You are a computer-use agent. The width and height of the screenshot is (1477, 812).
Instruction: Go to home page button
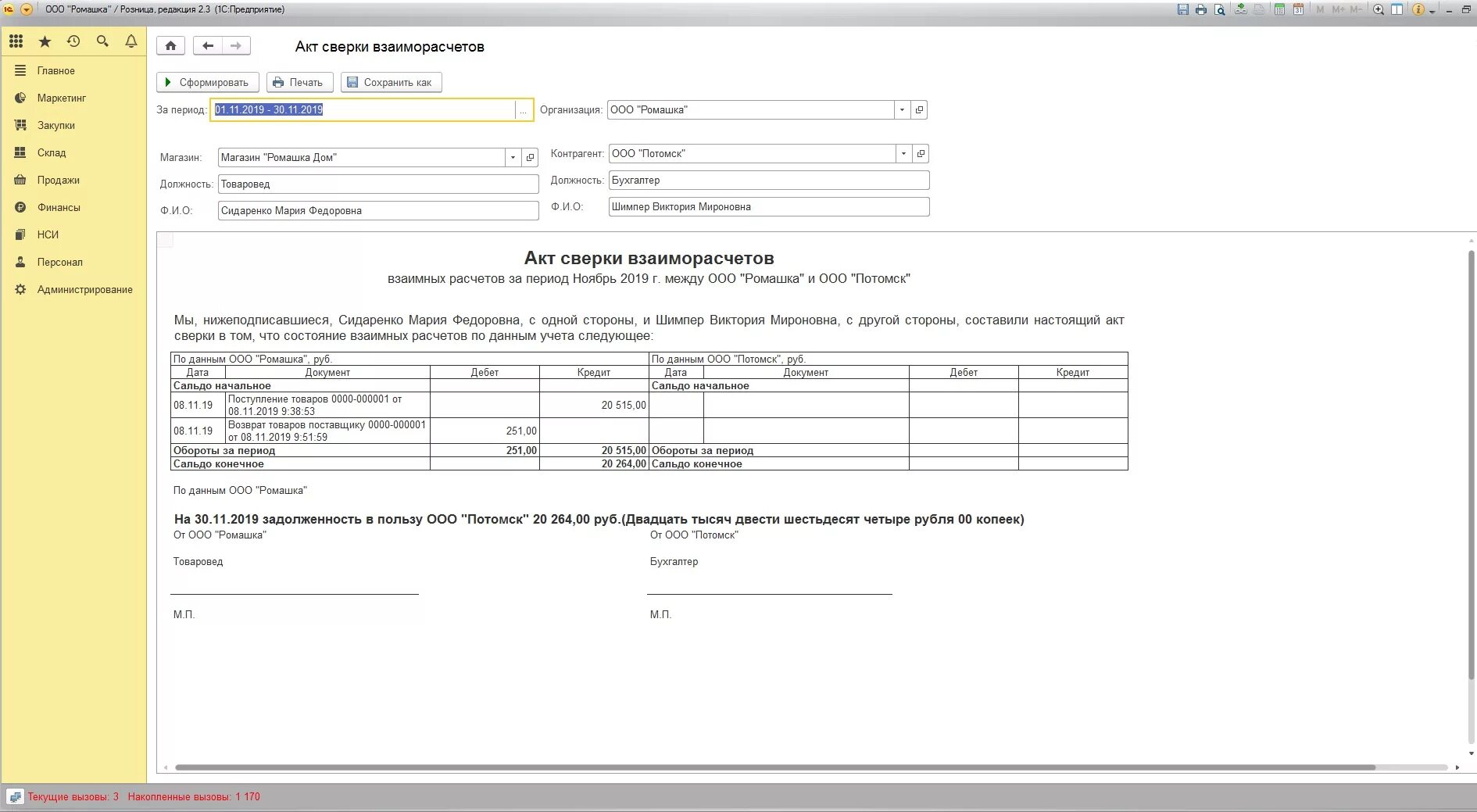(170, 45)
